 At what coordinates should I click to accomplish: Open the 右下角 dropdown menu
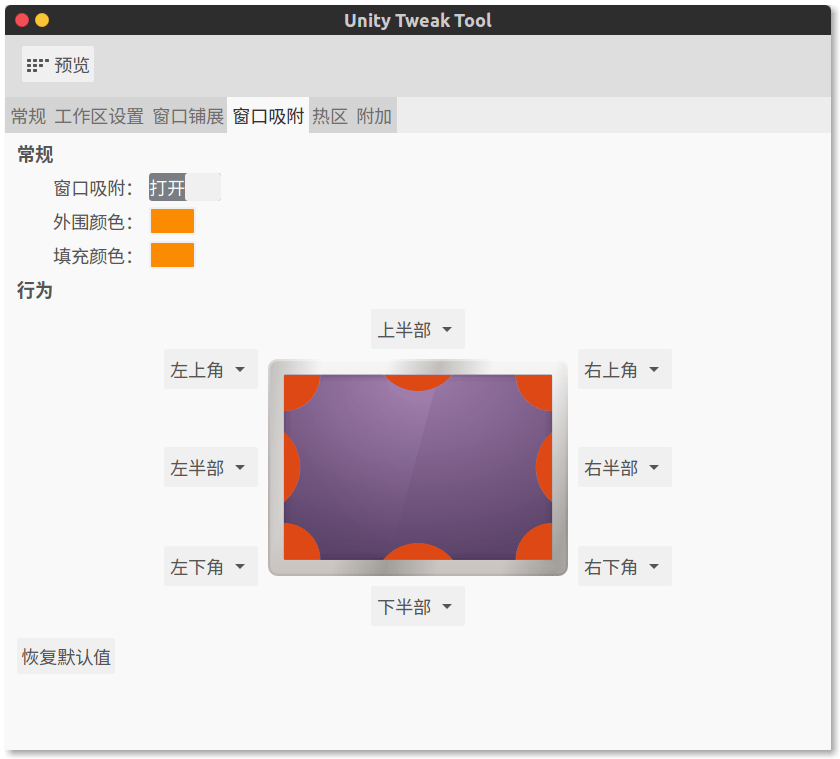624,567
